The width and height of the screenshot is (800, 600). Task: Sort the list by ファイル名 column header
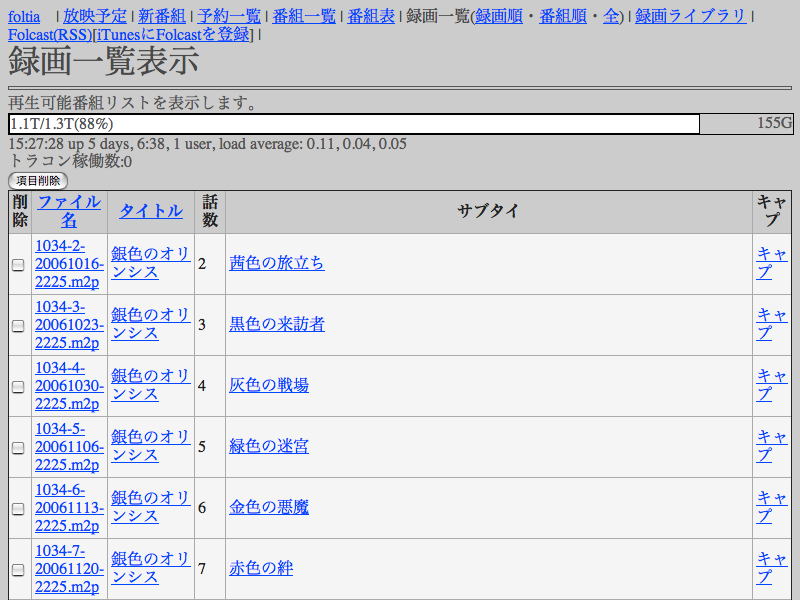69,211
